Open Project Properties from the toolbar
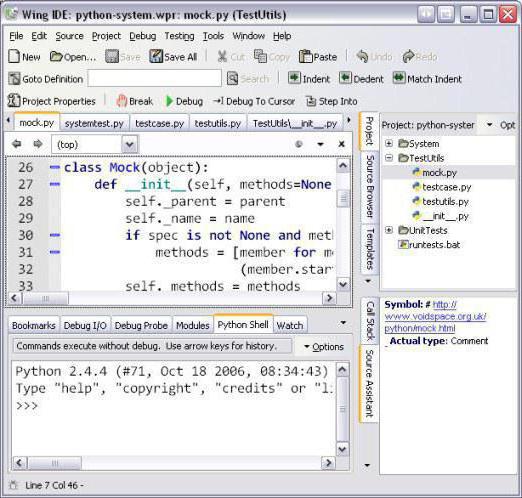The width and height of the screenshot is (522, 498). pos(14,100)
